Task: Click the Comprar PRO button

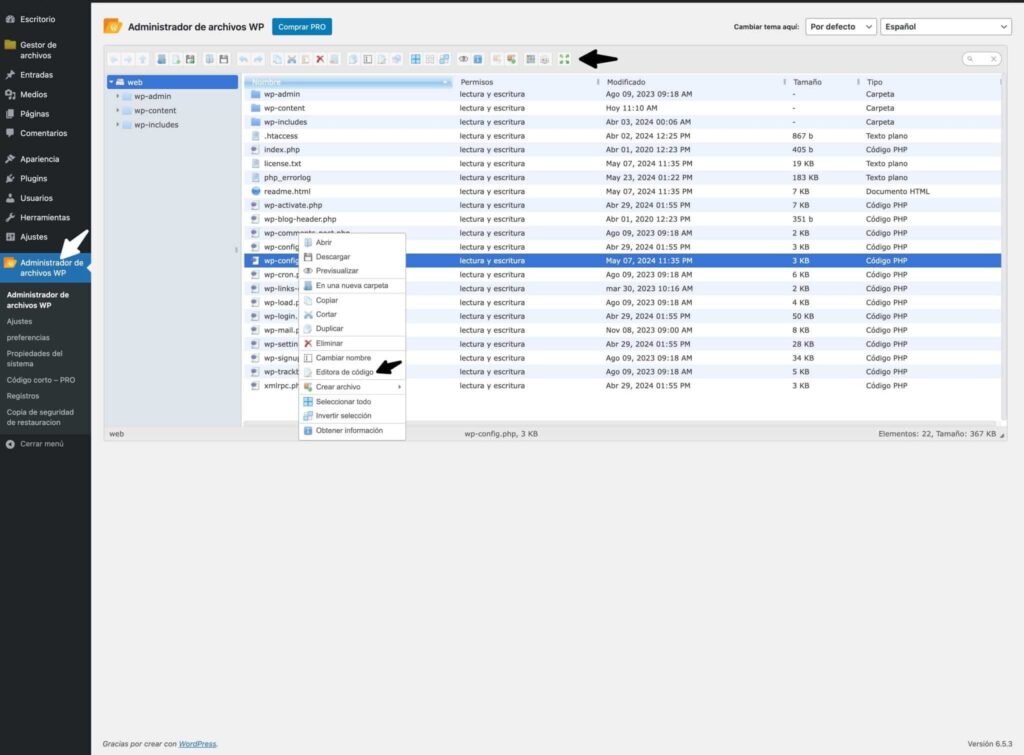Action: 302,27
